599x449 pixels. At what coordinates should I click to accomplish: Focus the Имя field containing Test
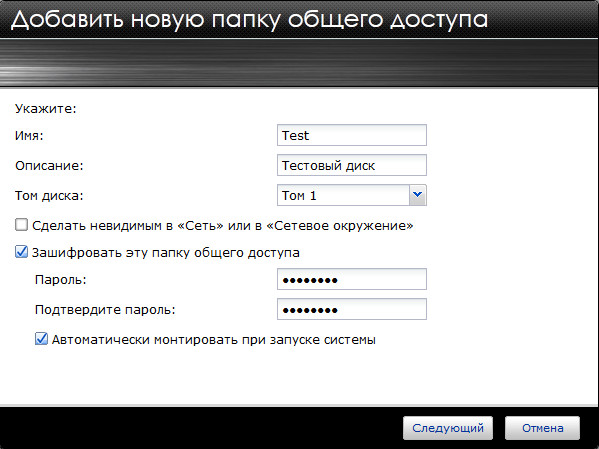(351, 135)
